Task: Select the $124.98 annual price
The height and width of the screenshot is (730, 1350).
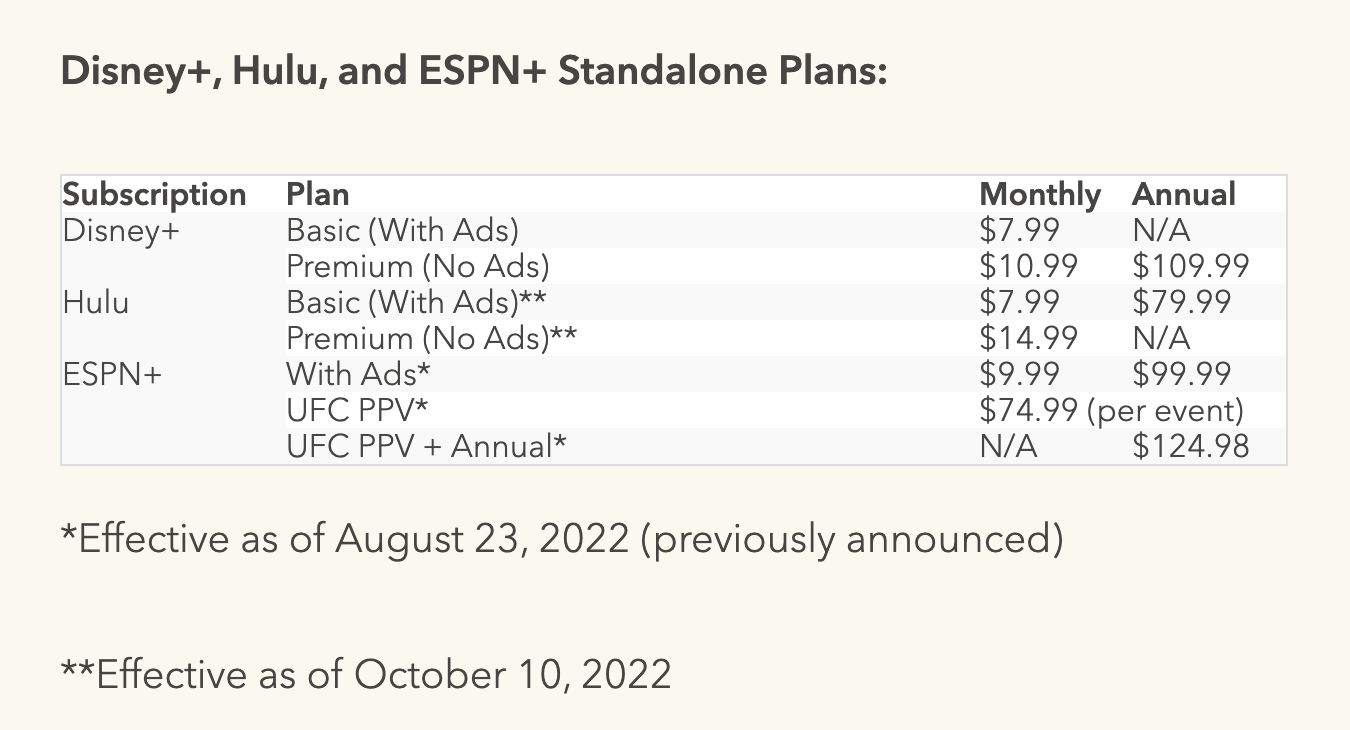Action: point(1191,446)
